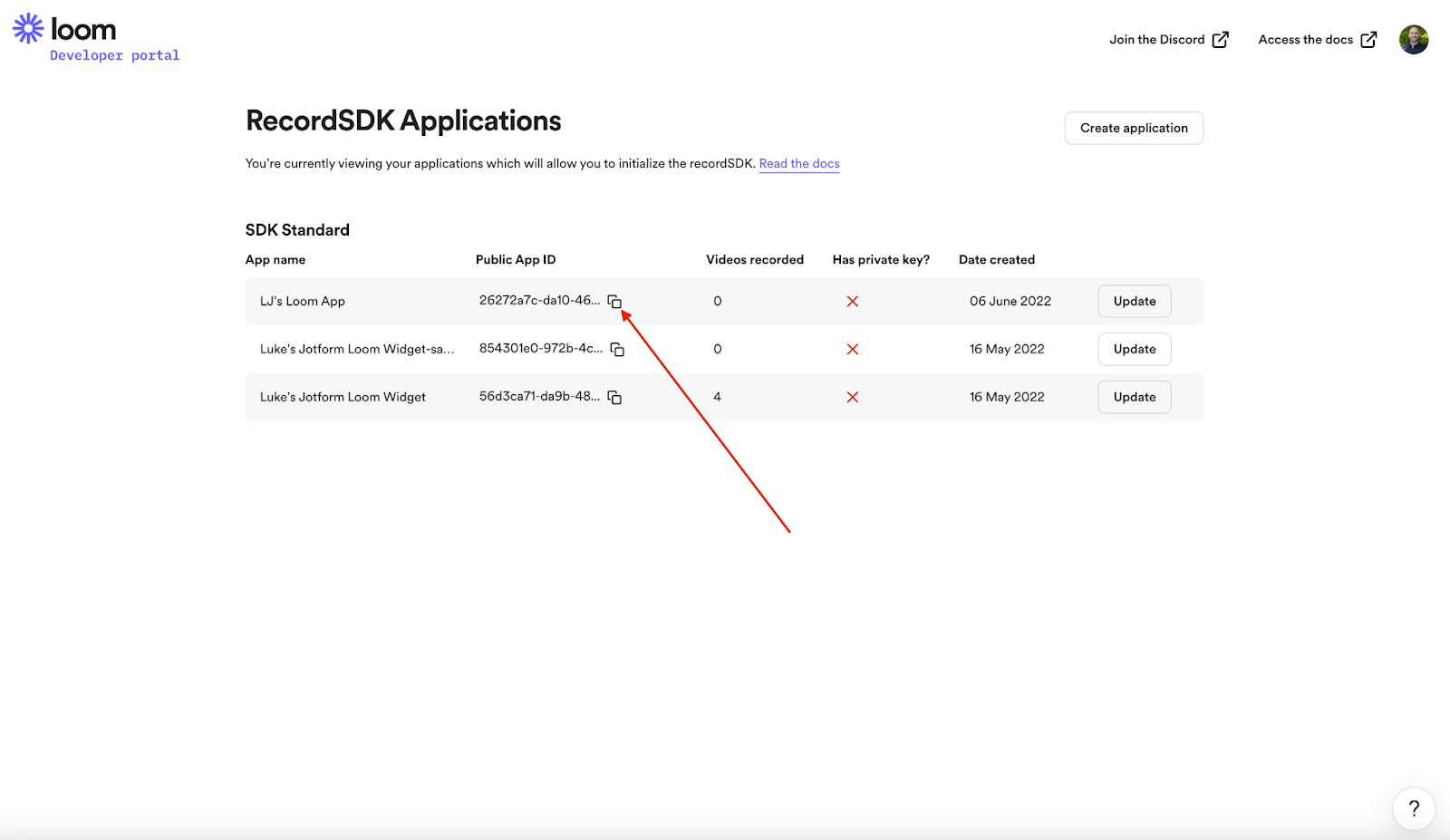This screenshot has height=840, width=1450.
Task: Update the app with 4 videos recorded
Action: [x=1134, y=398]
